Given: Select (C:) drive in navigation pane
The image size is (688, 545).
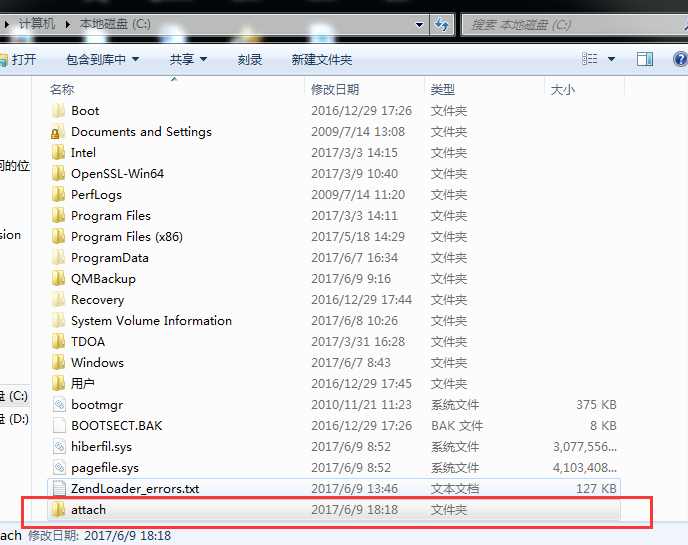Looking at the screenshot, I should [x=14, y=396].
